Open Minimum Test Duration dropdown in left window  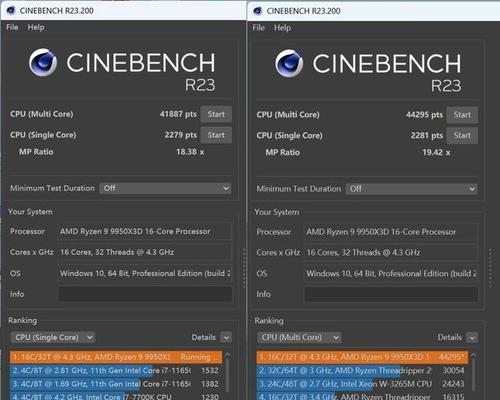pos(165,188)
